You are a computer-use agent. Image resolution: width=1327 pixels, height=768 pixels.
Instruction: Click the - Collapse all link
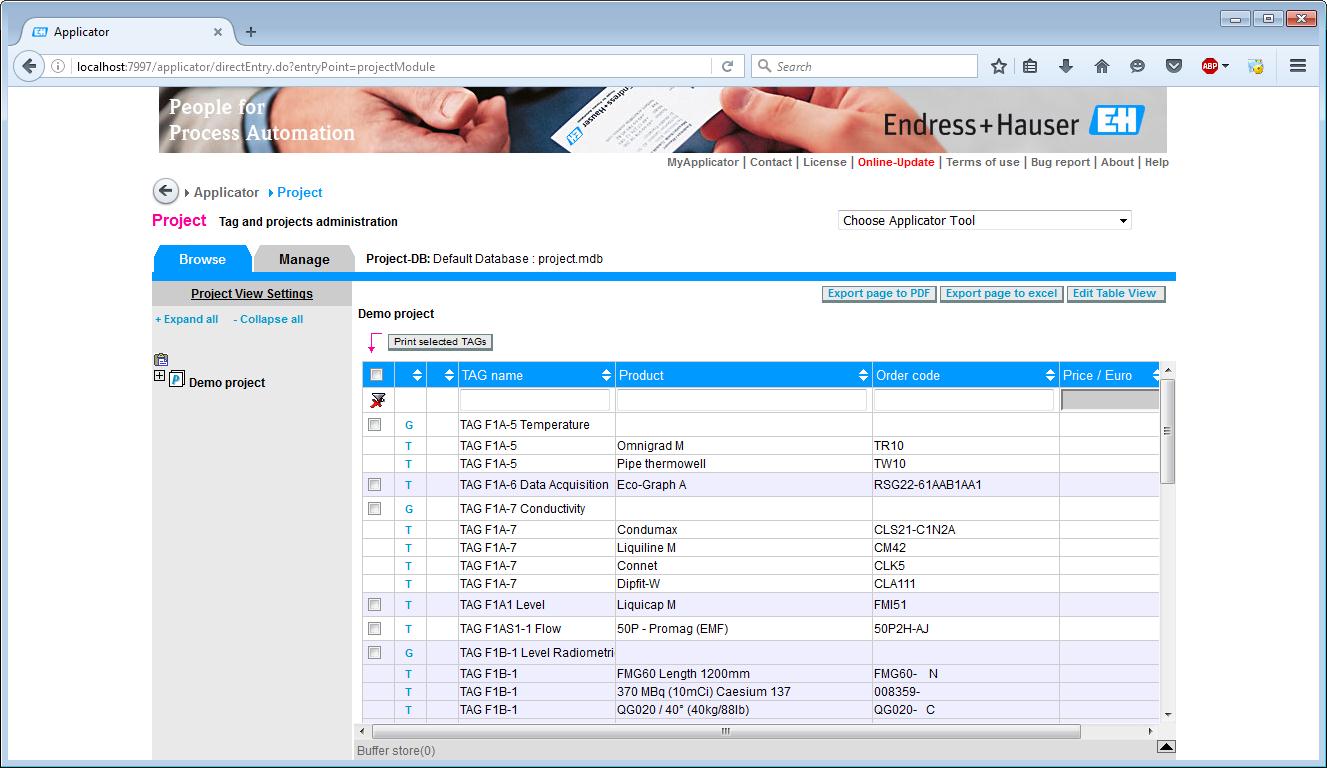268,319
